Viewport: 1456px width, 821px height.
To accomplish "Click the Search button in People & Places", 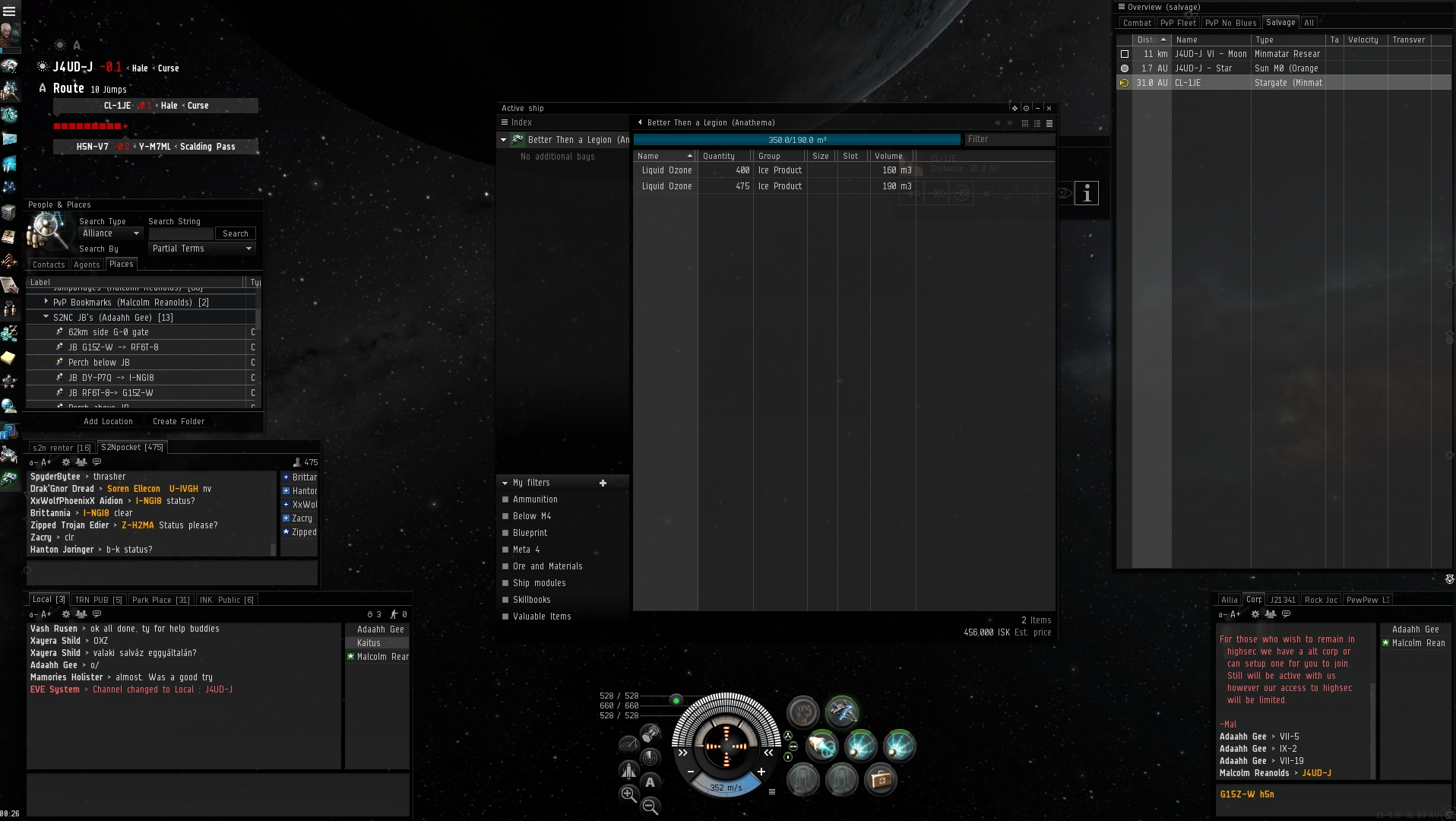I will tap(236, 233).
